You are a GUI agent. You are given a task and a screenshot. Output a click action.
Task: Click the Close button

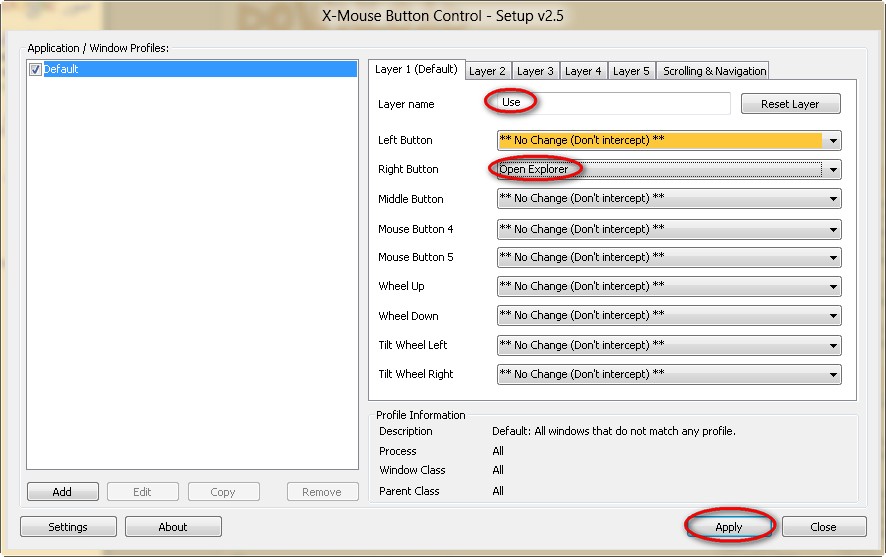coord(823,527)
